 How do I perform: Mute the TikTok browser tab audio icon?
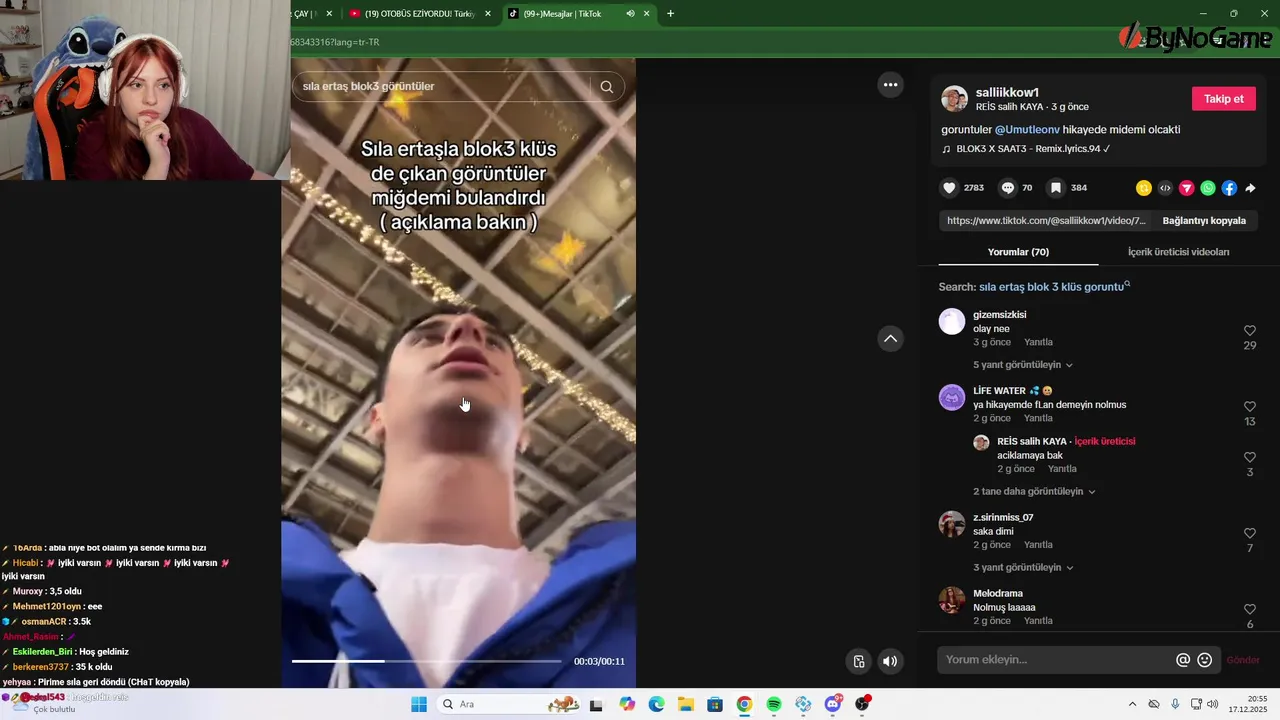630,14
